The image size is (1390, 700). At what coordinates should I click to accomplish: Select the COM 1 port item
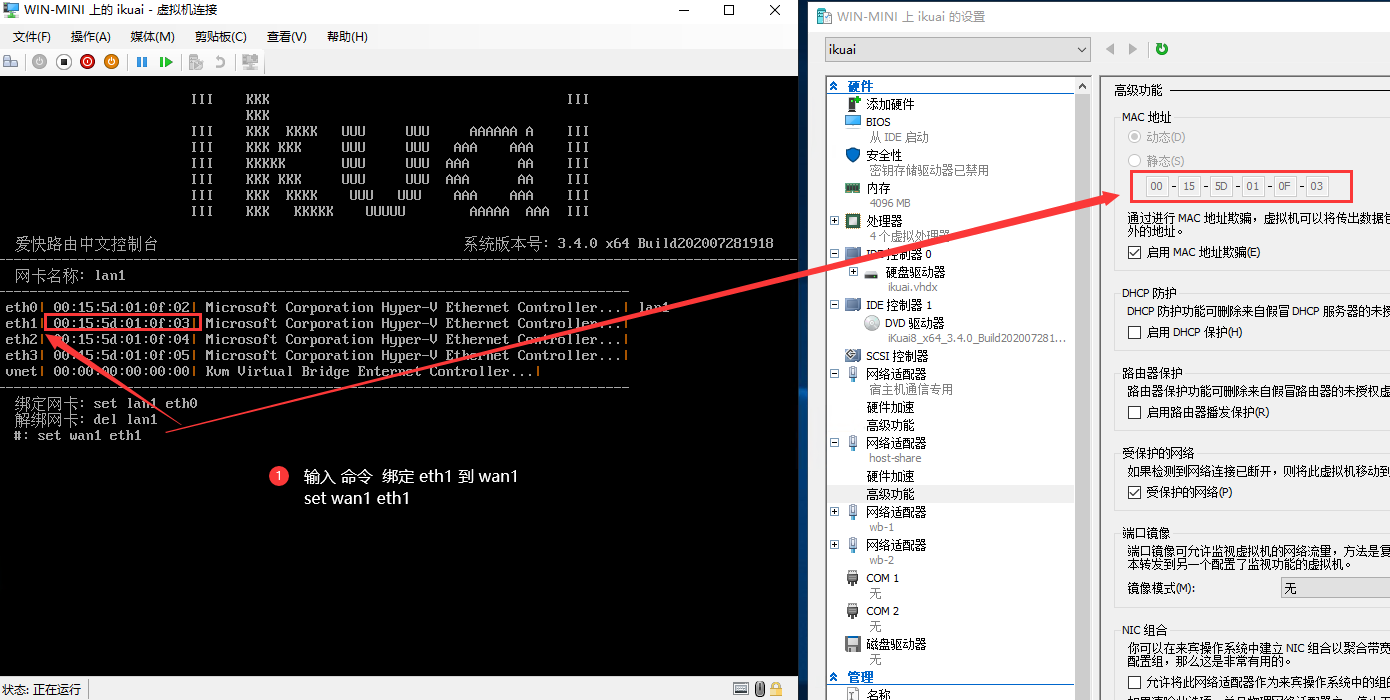pyautogui.click(x=882, y=578)
